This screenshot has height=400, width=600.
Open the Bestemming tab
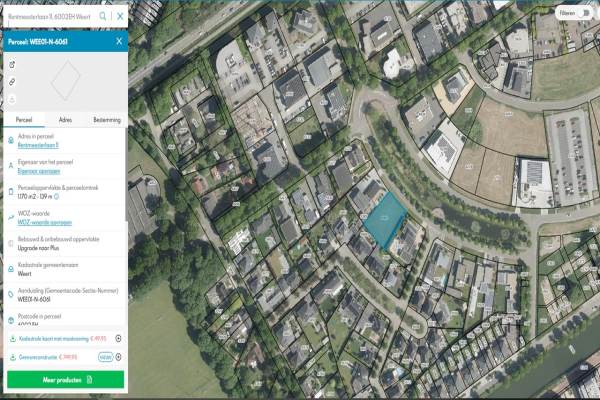(x=106, y=119)
